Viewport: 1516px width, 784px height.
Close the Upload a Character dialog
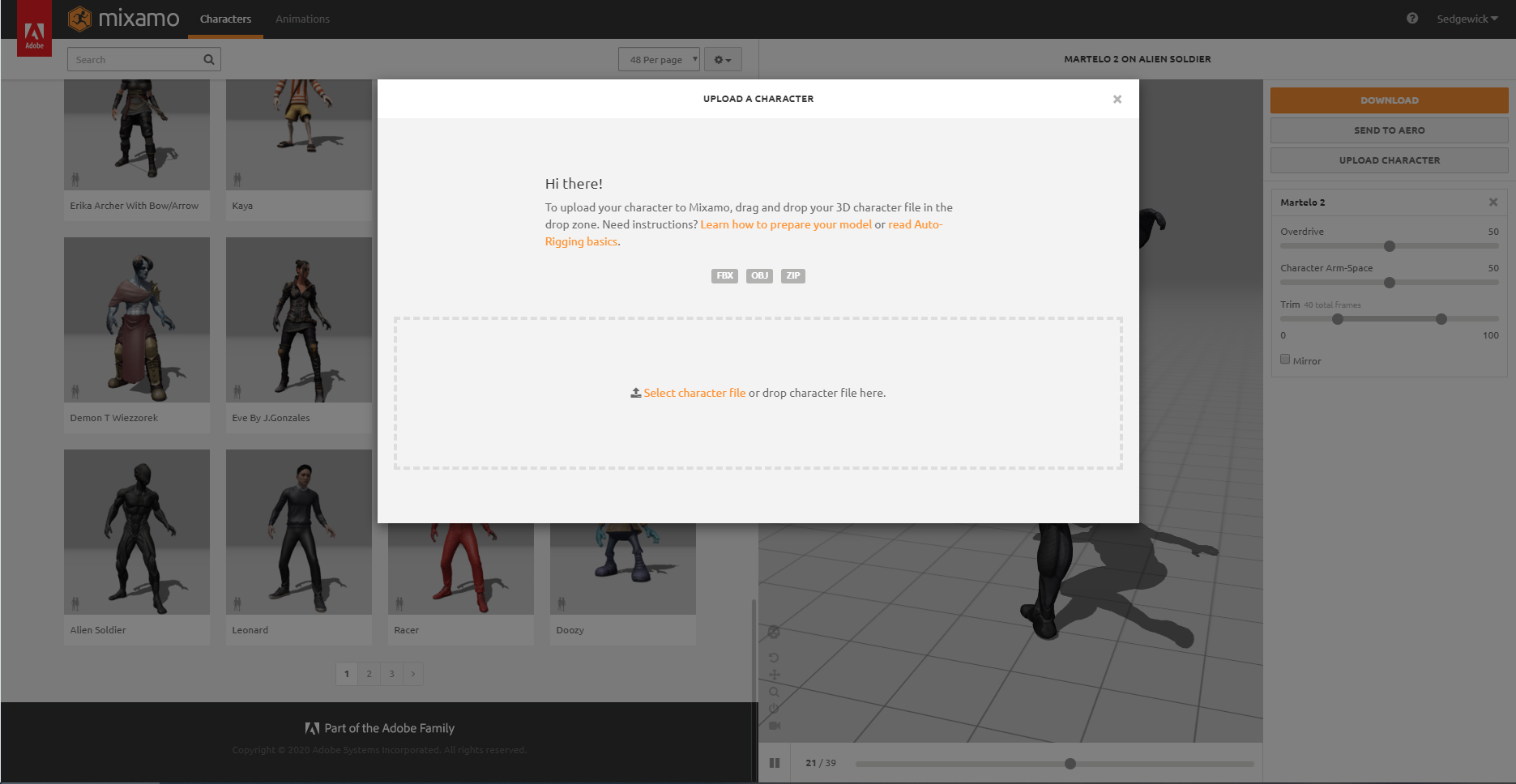[1117, 99]
